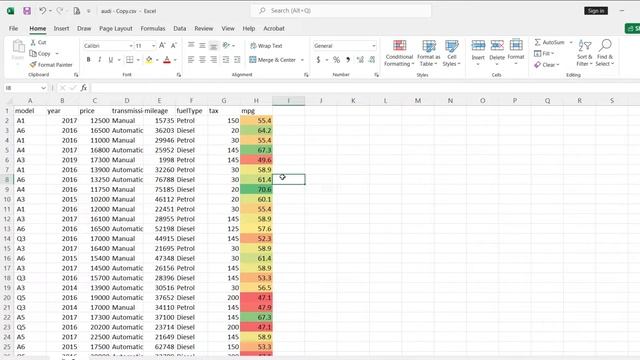
Task: Apply comma style
Action: pos(348,60)
